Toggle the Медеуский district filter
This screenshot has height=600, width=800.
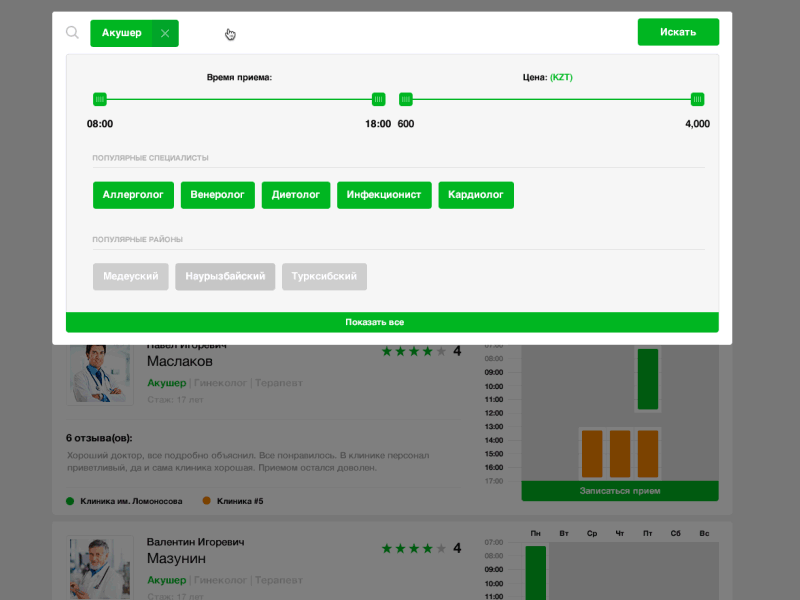(x=131, y=277)
